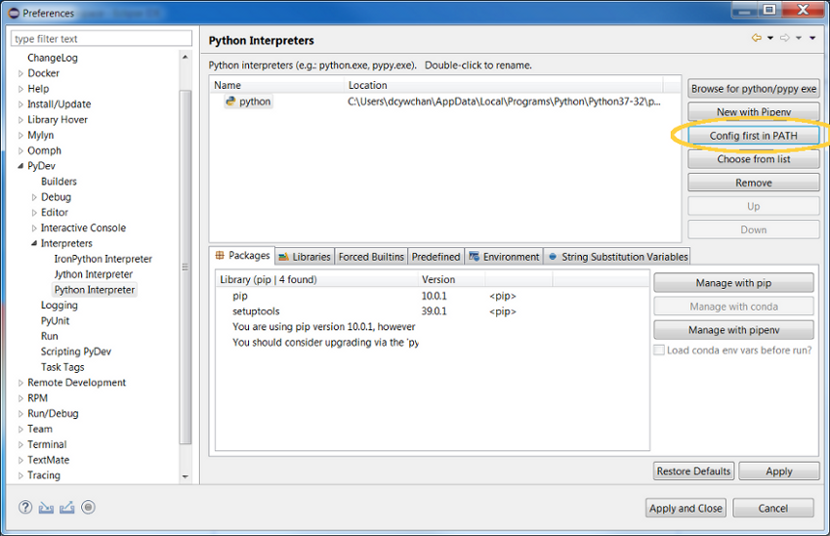Click the yellow Back navigation arrow
The image size is (830, 536).
(x=756, y=39)
